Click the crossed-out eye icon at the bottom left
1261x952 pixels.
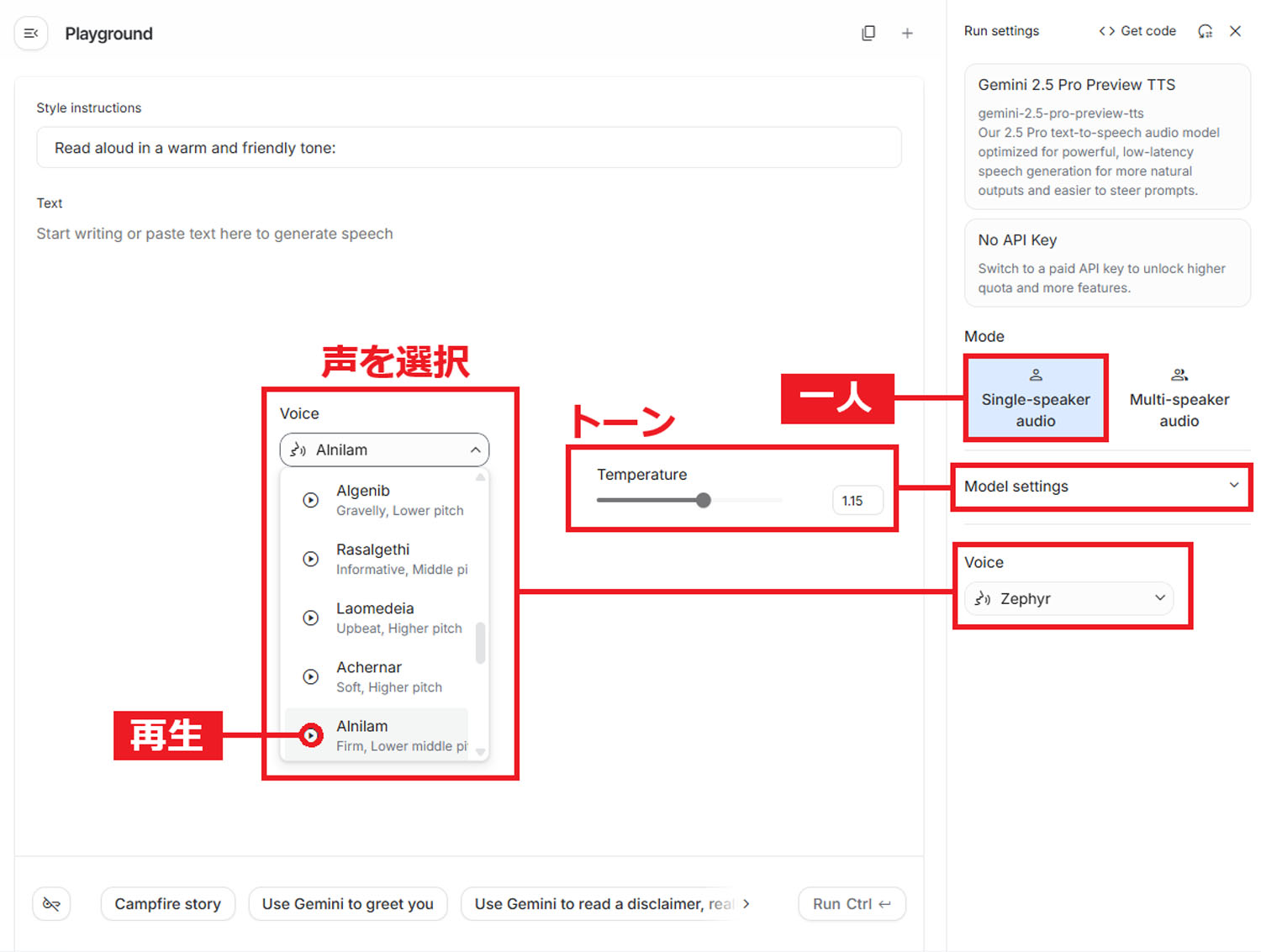[51, 904]
